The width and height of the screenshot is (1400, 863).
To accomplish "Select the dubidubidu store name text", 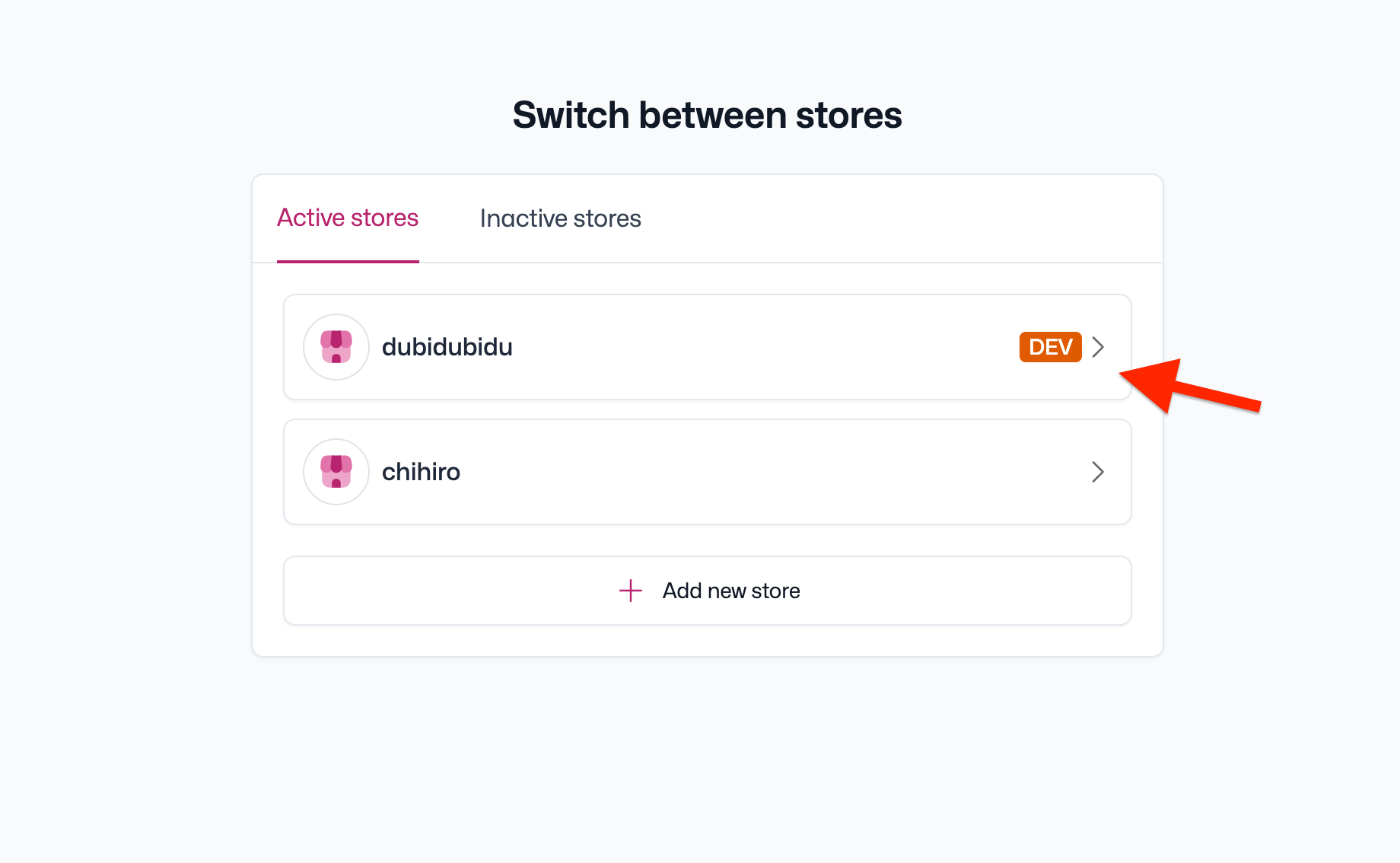I will tap(447, 347).
